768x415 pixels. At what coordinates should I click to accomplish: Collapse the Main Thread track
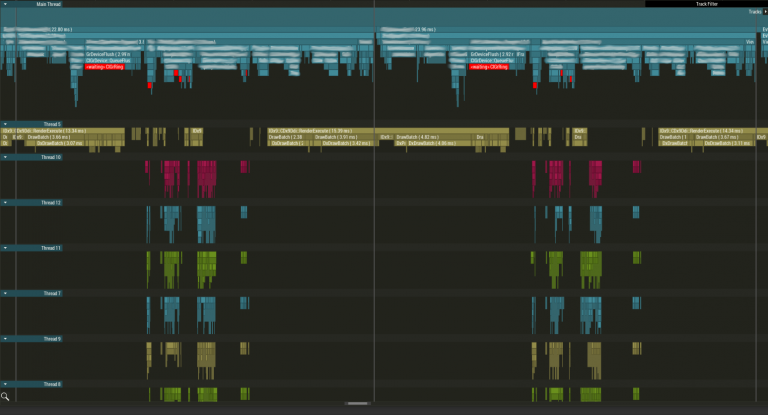5,4
